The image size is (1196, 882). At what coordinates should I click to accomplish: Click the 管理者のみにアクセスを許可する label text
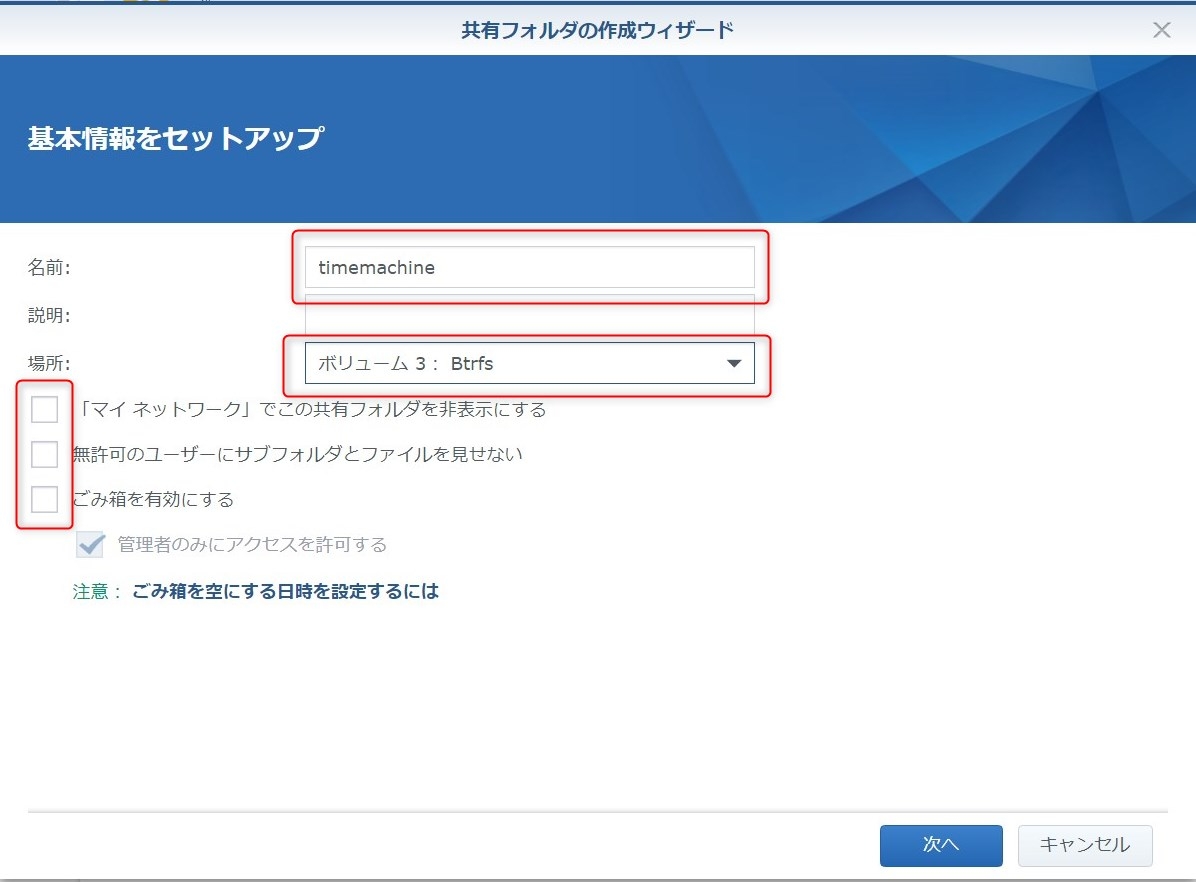[252, 545]
